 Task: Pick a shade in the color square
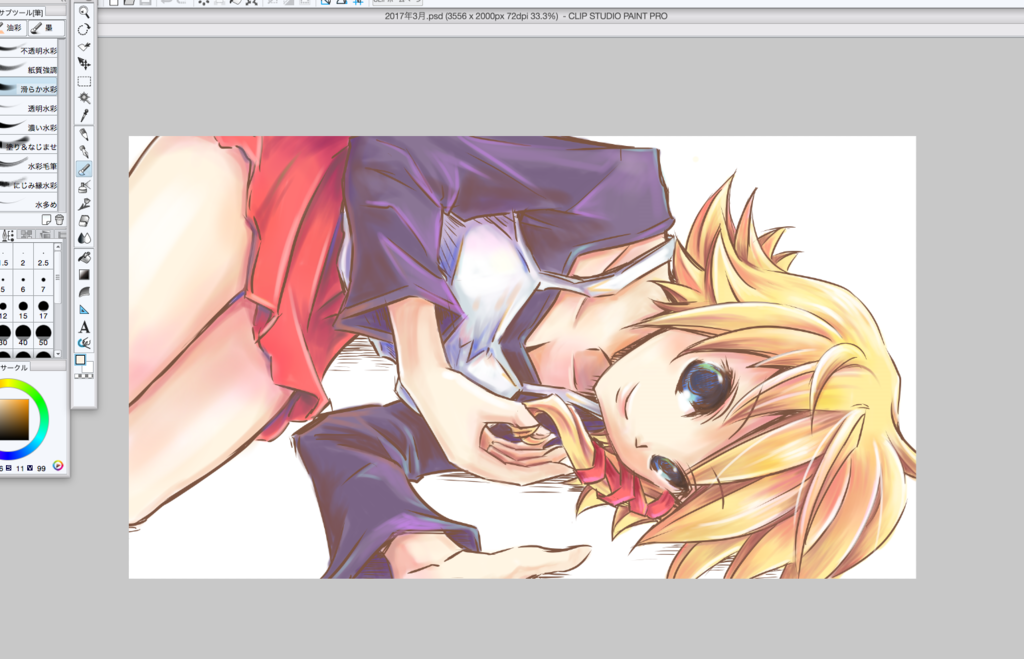(x=13, y=419)
